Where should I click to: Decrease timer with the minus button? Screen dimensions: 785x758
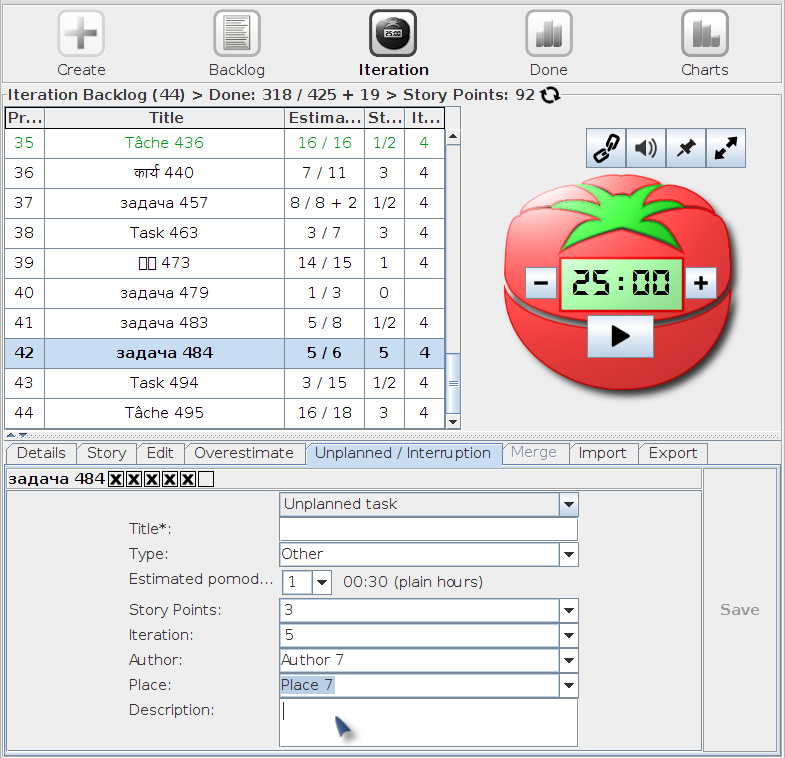click(541, 283)
